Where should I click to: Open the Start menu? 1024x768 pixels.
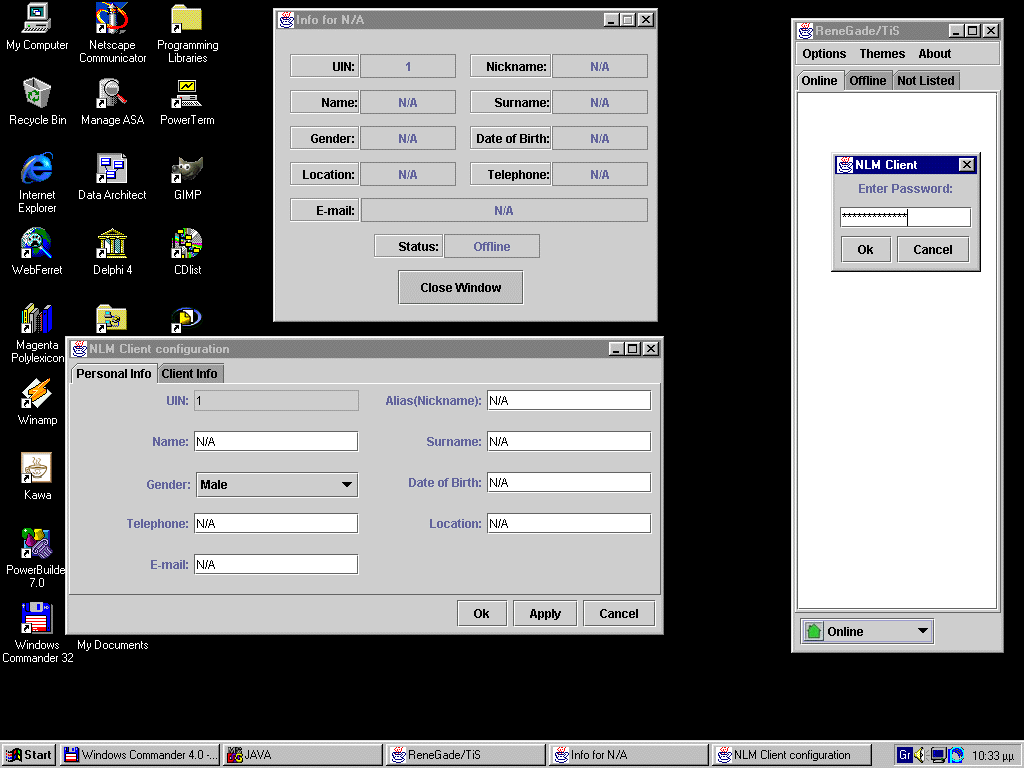point(29,755)
